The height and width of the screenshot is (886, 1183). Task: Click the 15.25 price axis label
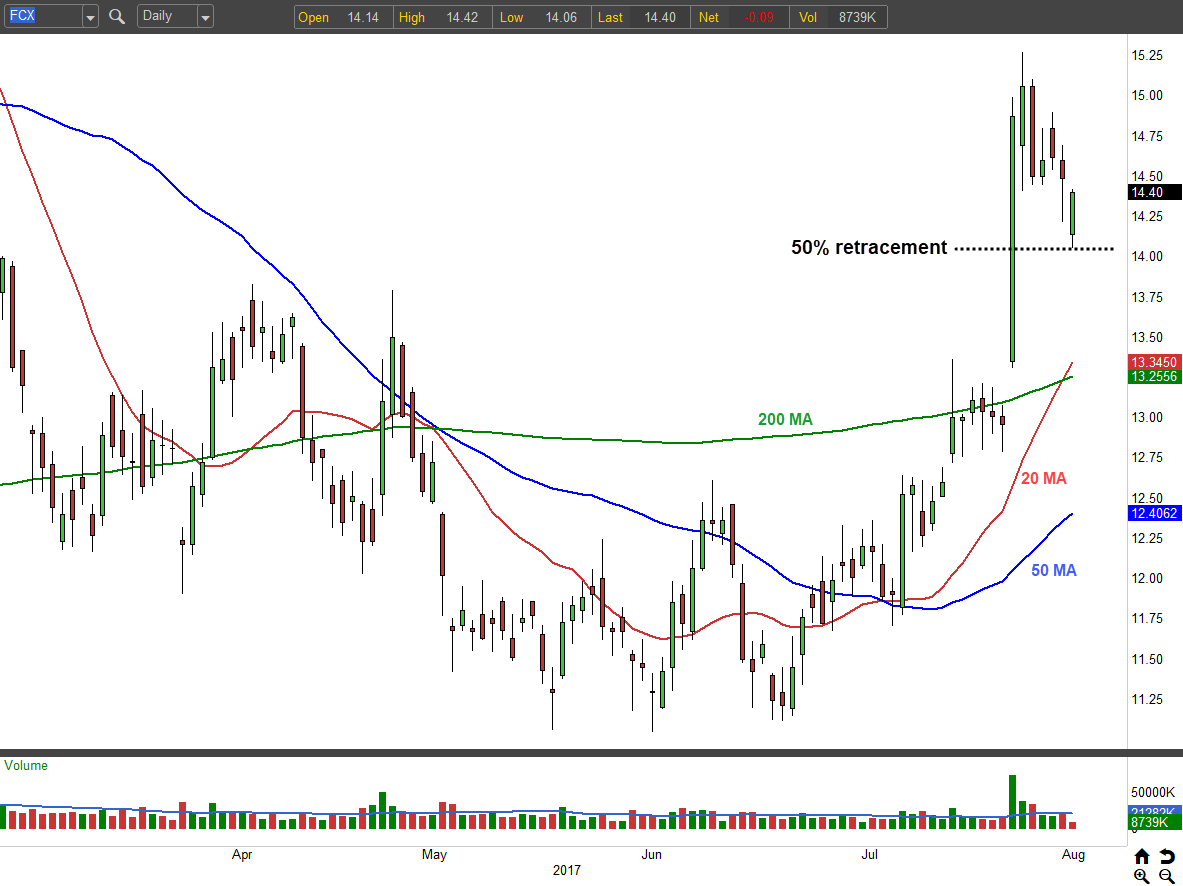pyautogui.click(x=1147, y=55)
